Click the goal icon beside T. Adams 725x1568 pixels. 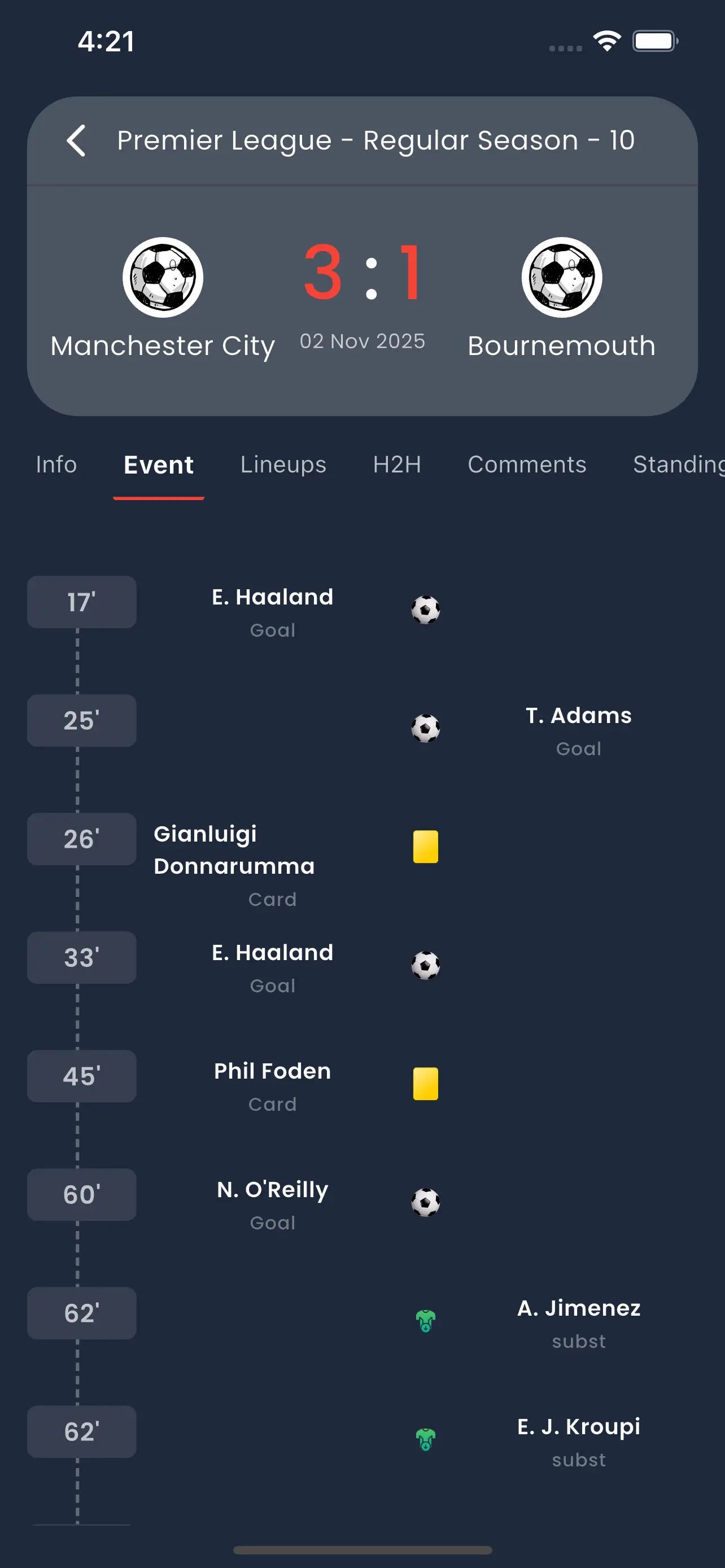click(x=425, y=729)
